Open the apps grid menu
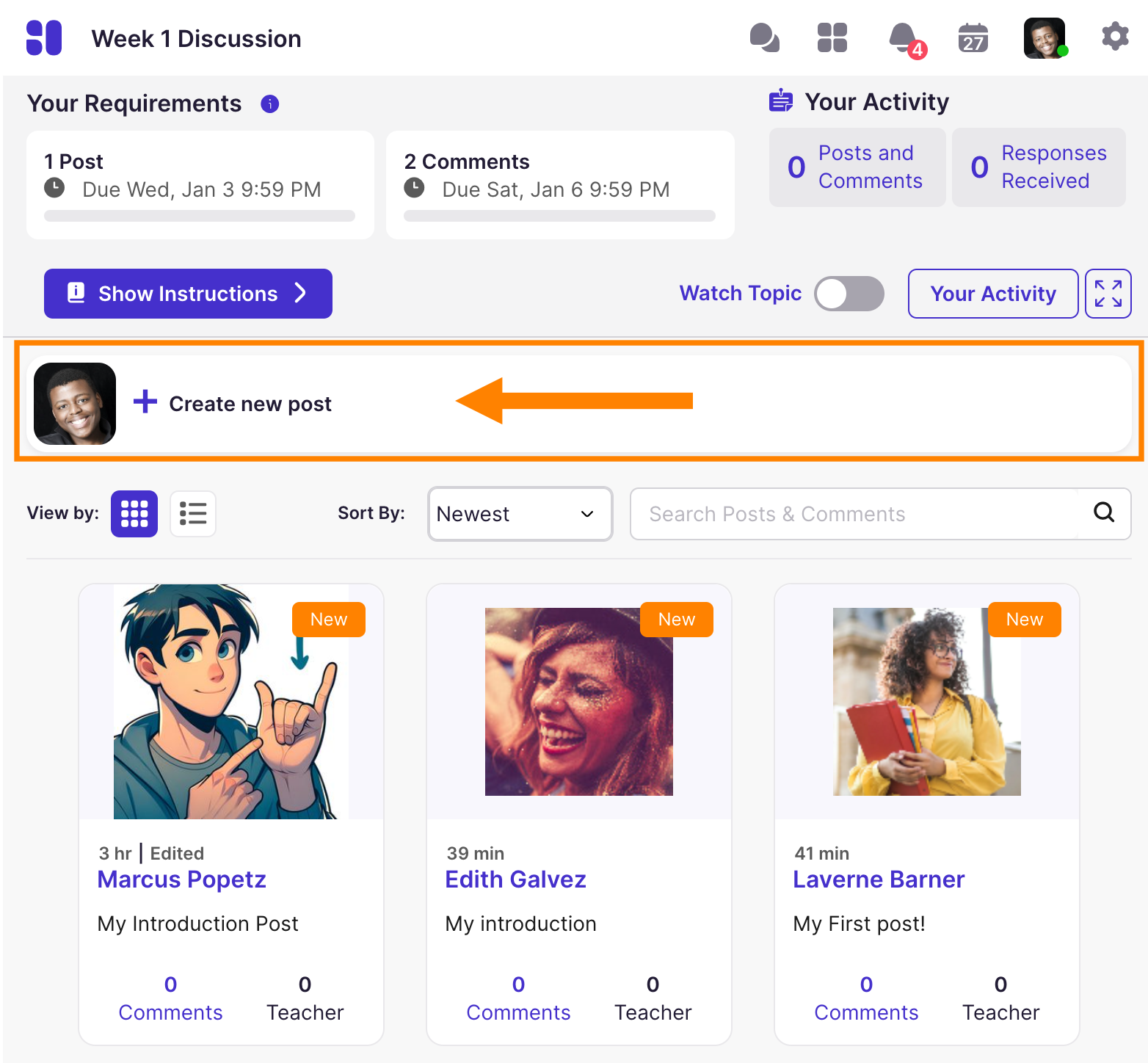This screenshot has width=1148, height=1063. coord(832,37)
